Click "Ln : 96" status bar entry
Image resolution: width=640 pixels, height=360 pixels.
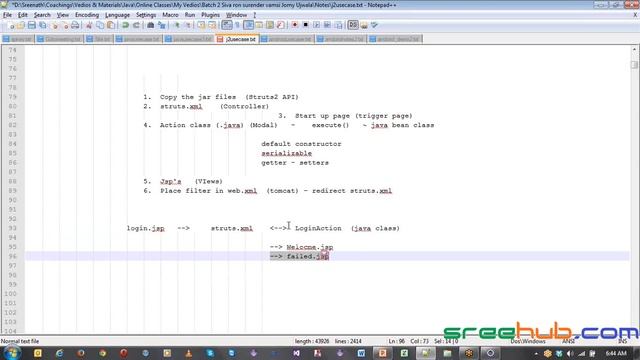click(396, 341)
